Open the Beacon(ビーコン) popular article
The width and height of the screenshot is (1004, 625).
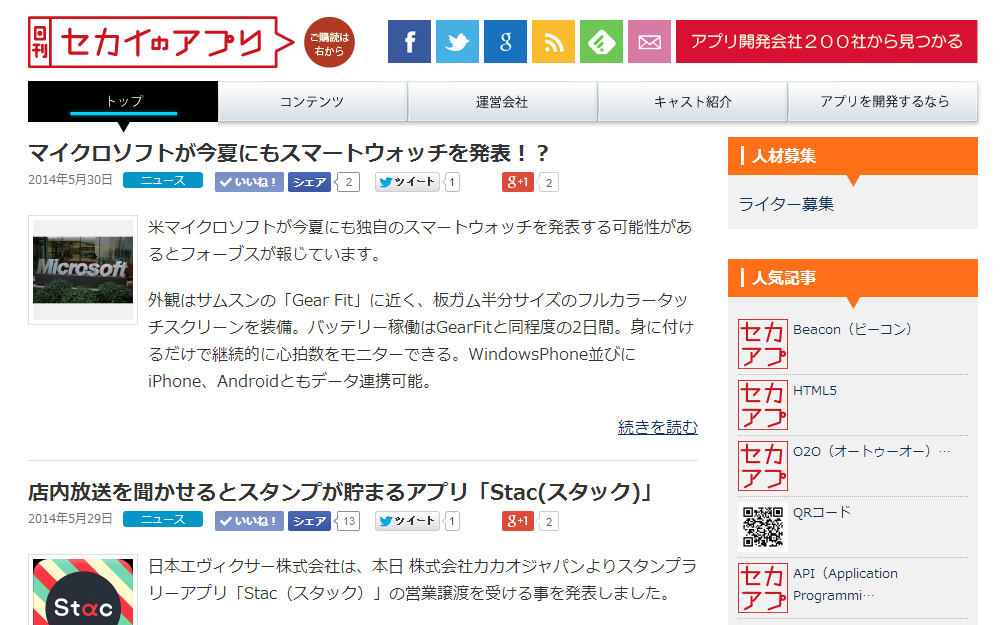852,329
